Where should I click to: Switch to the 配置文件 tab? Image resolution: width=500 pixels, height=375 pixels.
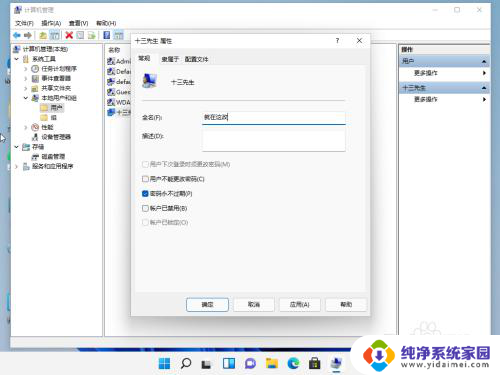tap(197, 59)
